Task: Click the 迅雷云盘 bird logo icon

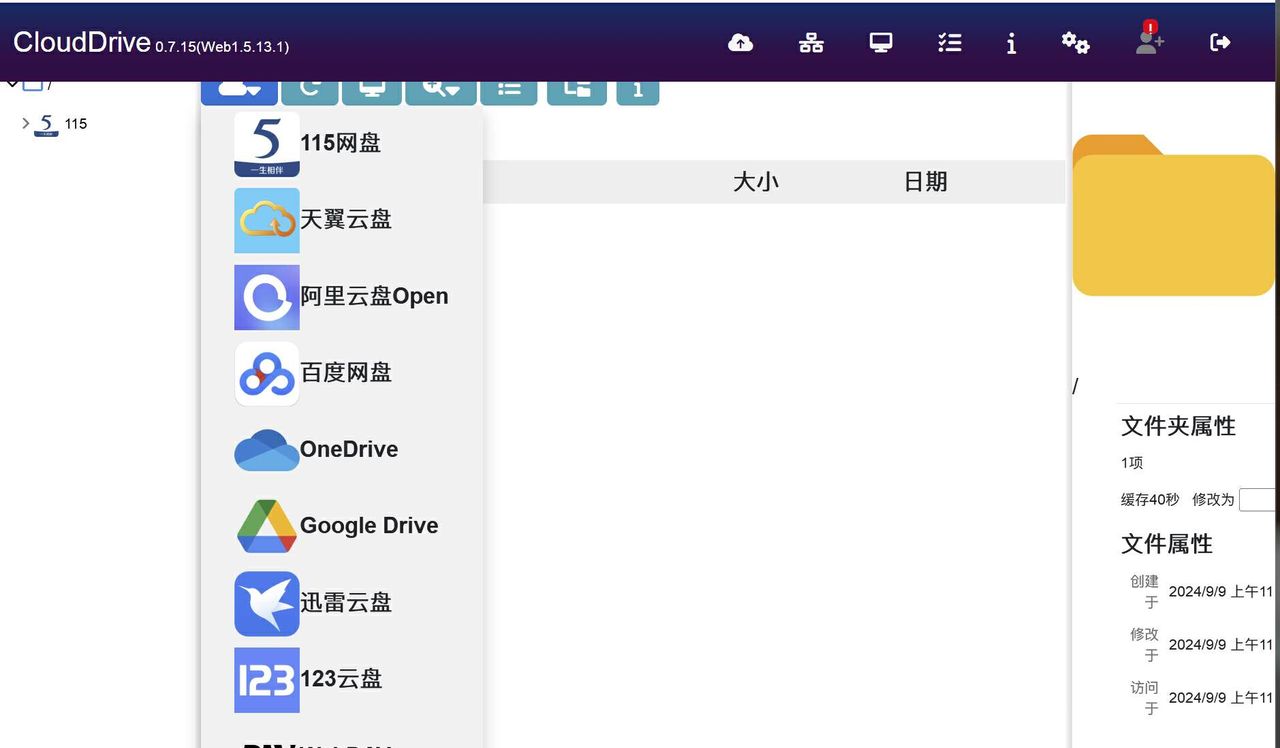Action: pos(267,603)
